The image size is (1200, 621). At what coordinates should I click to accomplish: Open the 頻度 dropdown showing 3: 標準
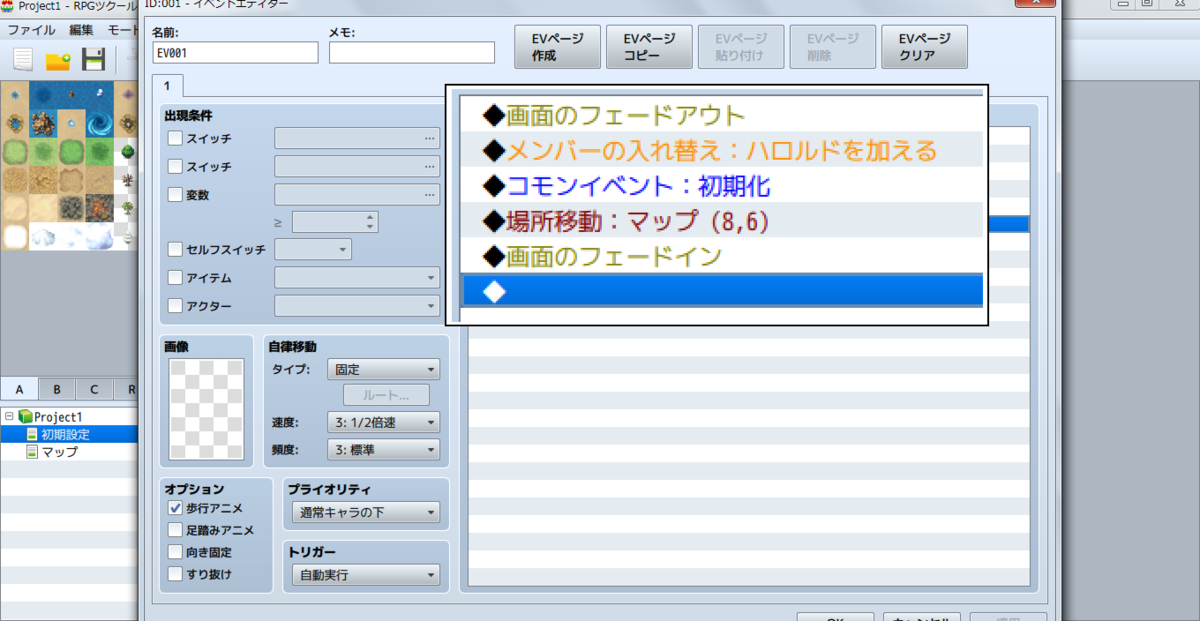pyautogui.click(x=383, y=450)
